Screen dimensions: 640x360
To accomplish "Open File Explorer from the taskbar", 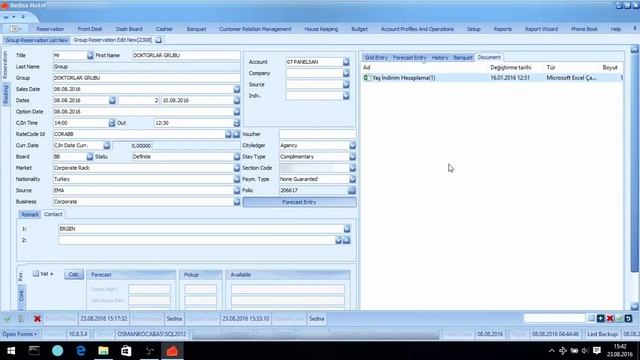I will (x=104, y=351).
